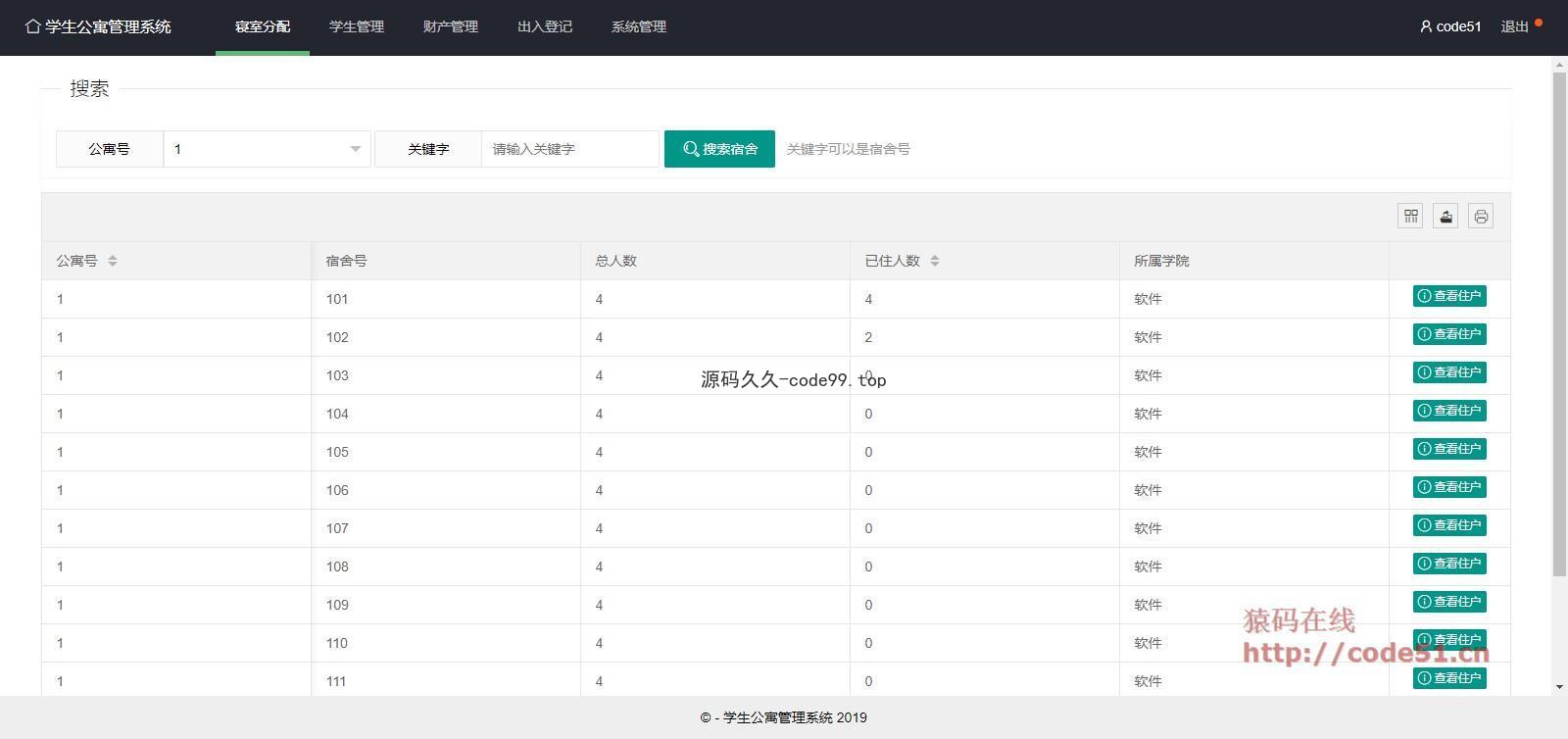View residents of dorm 108
Image resolution: width=1568 pixels, height=739 pixels.
[1449, 564]
